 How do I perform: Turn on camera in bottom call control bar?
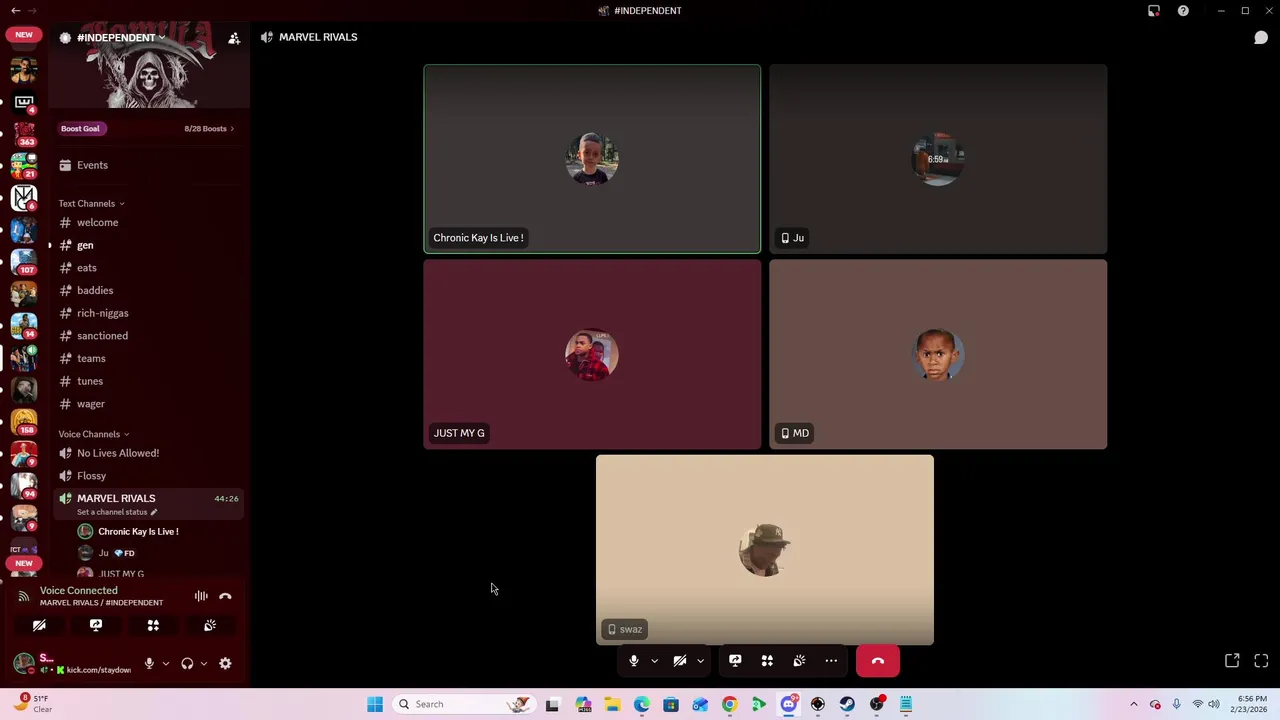coord(680,661)
